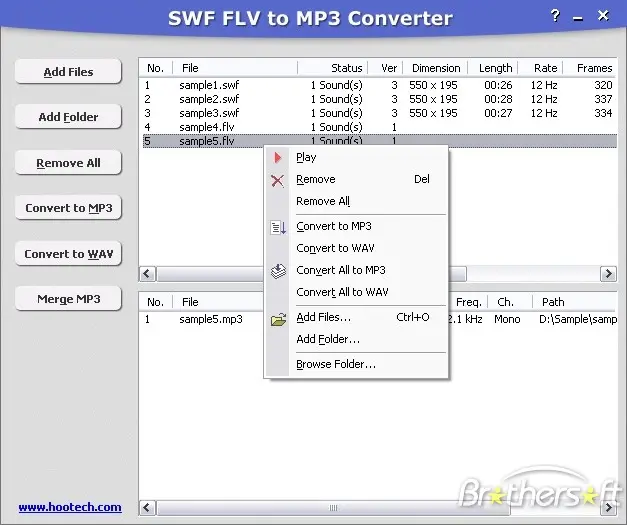Select sample1.swf in the file list
The image size is (627, 525).
pyautogui.click(x=209, y=85)
